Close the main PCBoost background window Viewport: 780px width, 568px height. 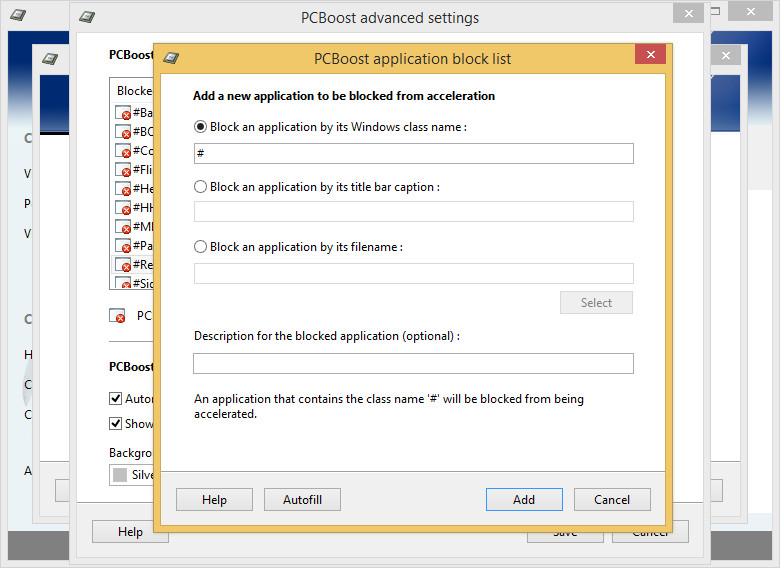point(751,11)
